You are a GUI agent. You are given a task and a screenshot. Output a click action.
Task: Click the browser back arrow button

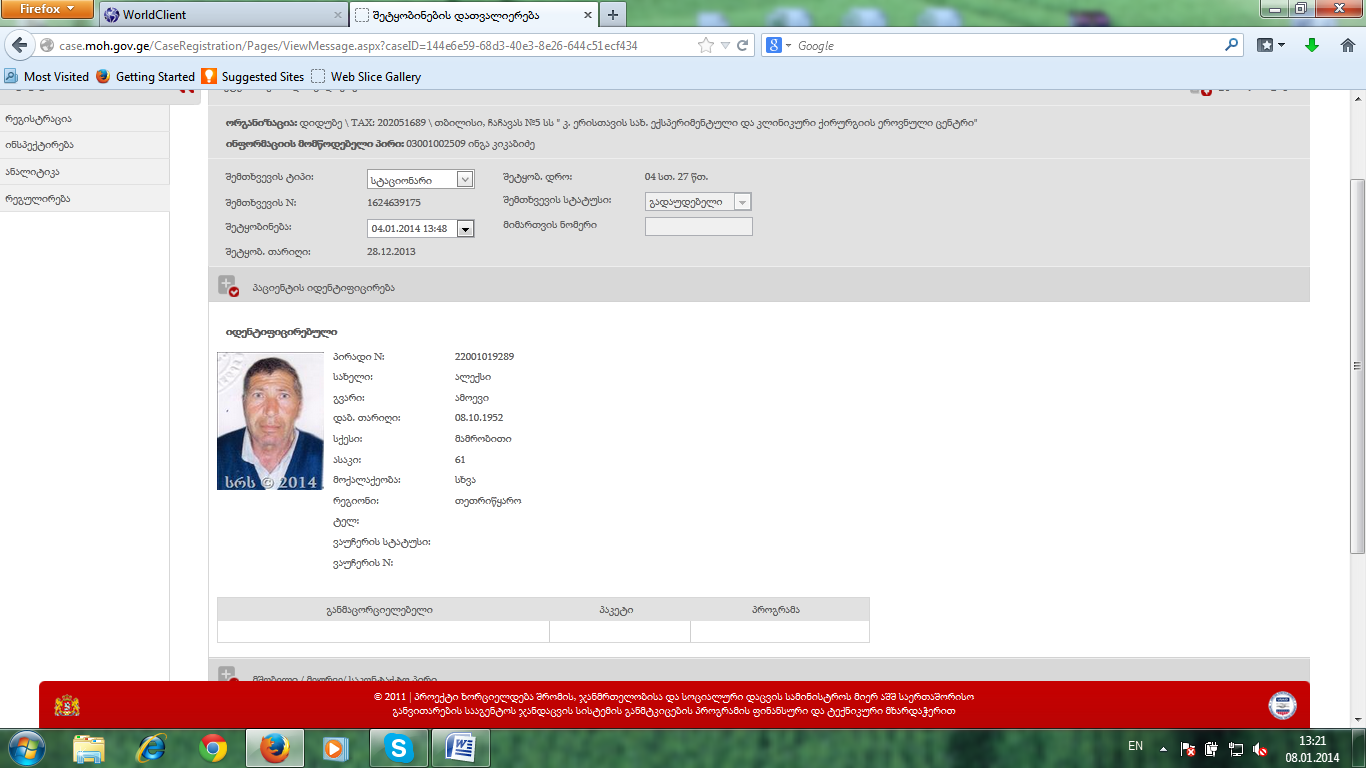(20, 46)
